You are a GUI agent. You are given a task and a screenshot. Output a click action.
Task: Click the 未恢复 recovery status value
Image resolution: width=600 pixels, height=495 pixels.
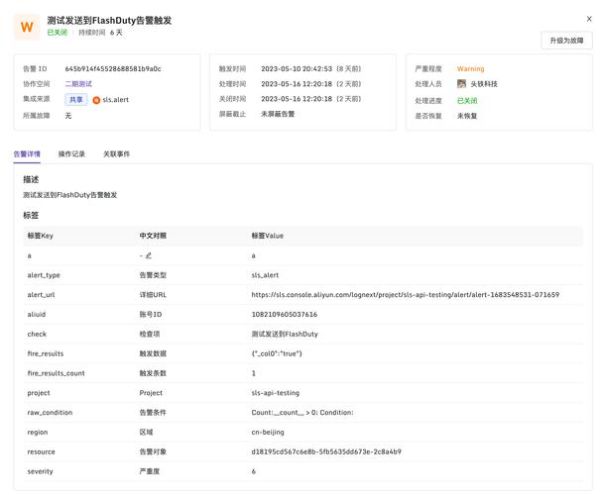pos(467,116)
